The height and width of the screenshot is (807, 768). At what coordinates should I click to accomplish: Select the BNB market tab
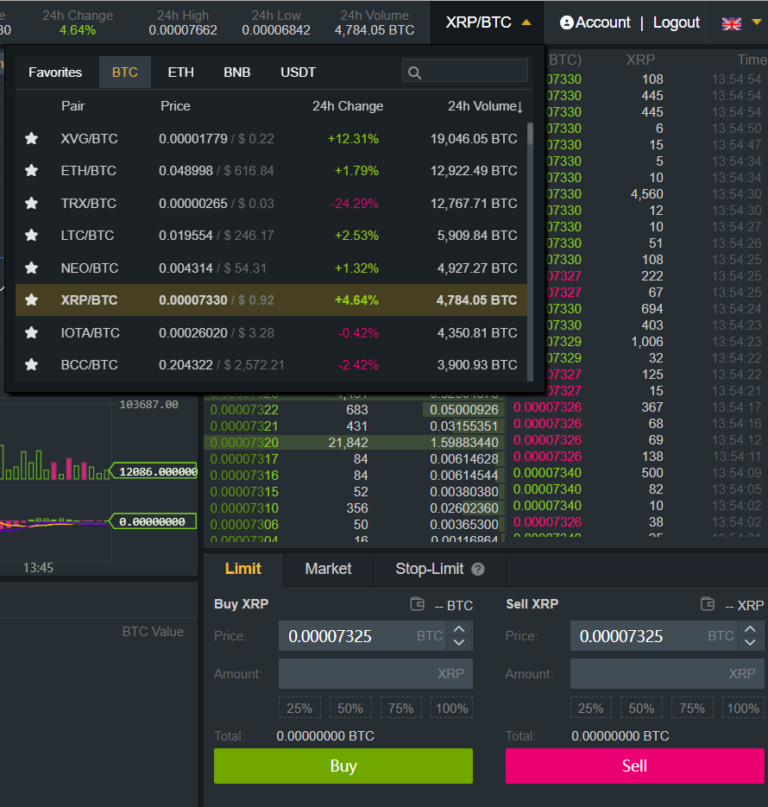click(x=237, y=73)
